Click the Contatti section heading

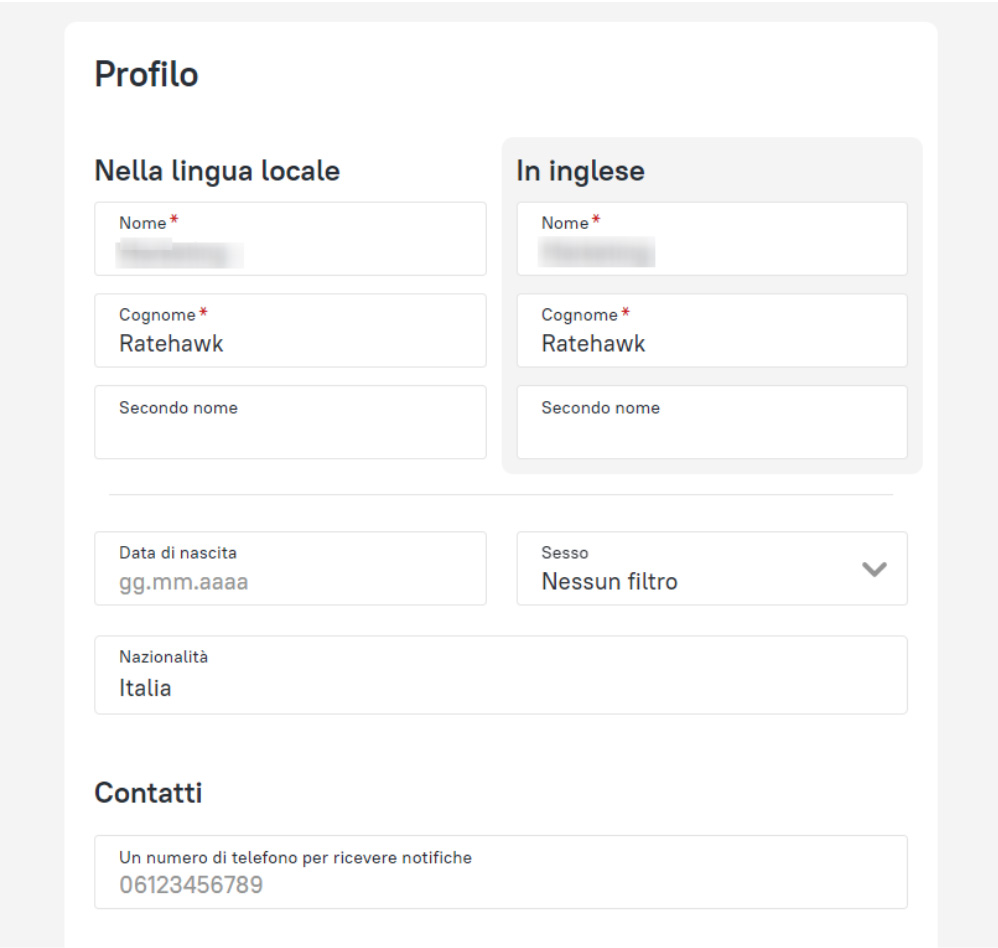148,793
